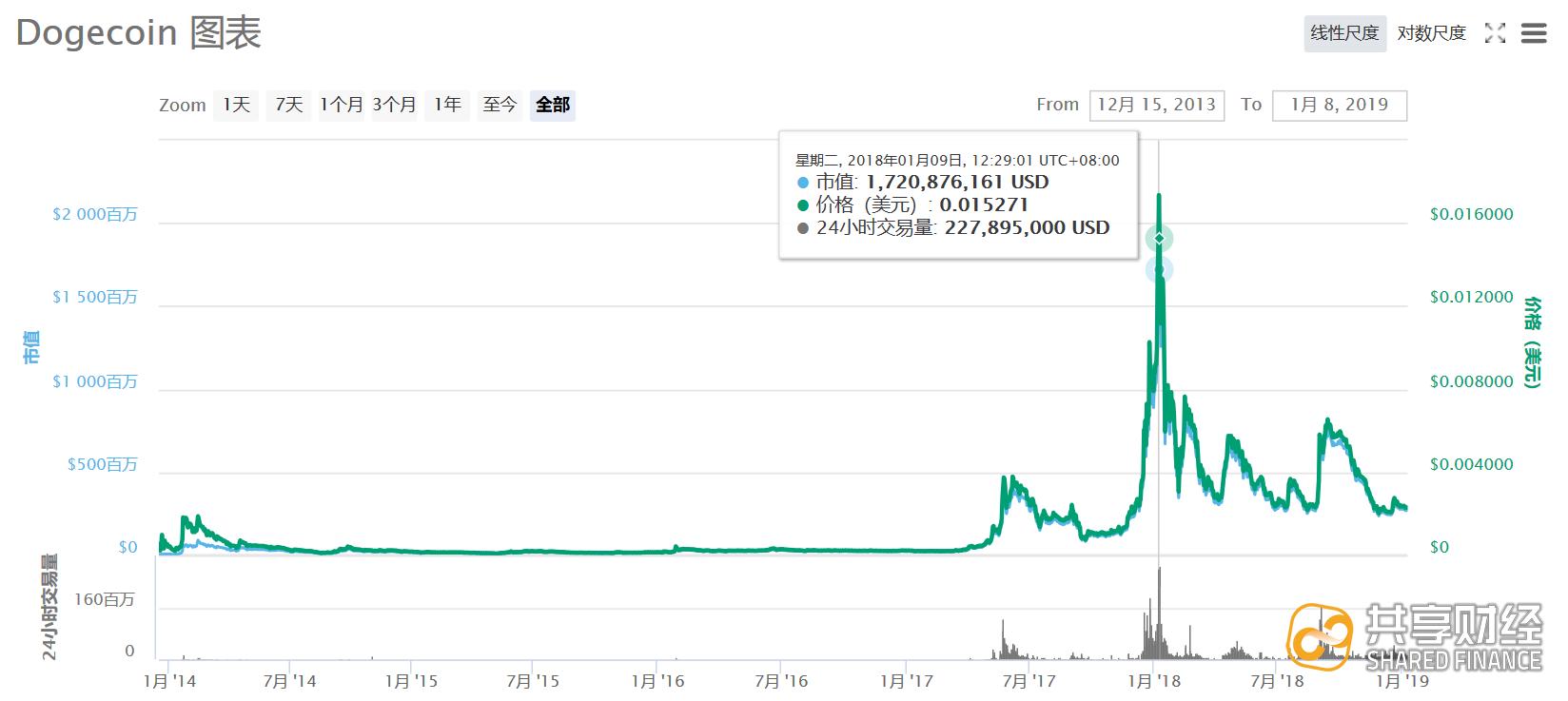
Task: Click the 1月 '15 x-axis label
Action: point(411,682)
